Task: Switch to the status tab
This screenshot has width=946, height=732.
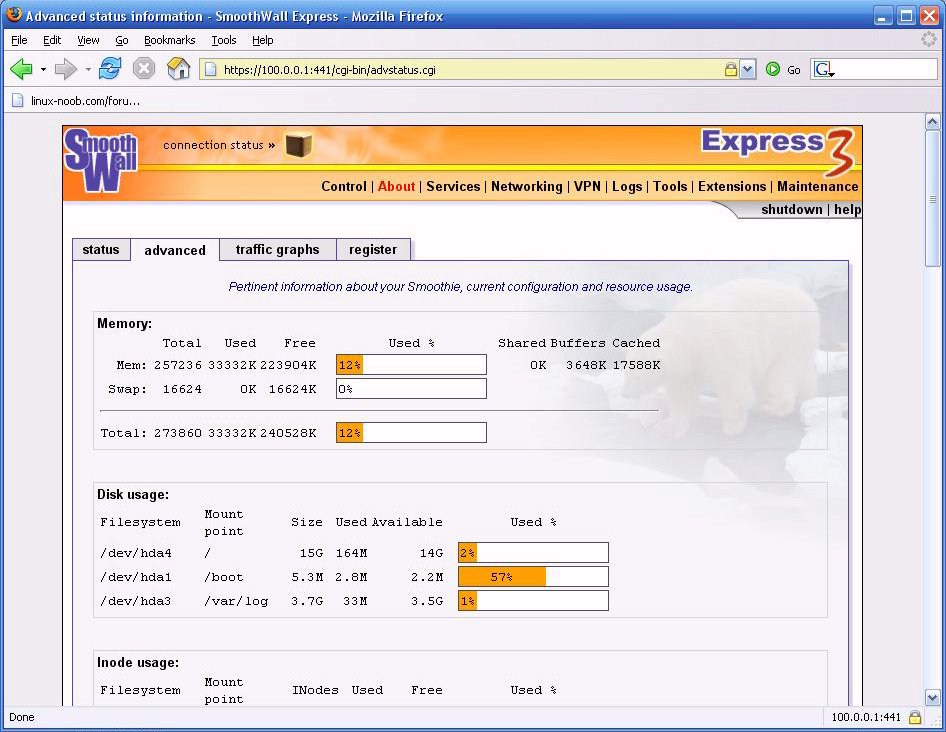Action: (x=101, y=250)
